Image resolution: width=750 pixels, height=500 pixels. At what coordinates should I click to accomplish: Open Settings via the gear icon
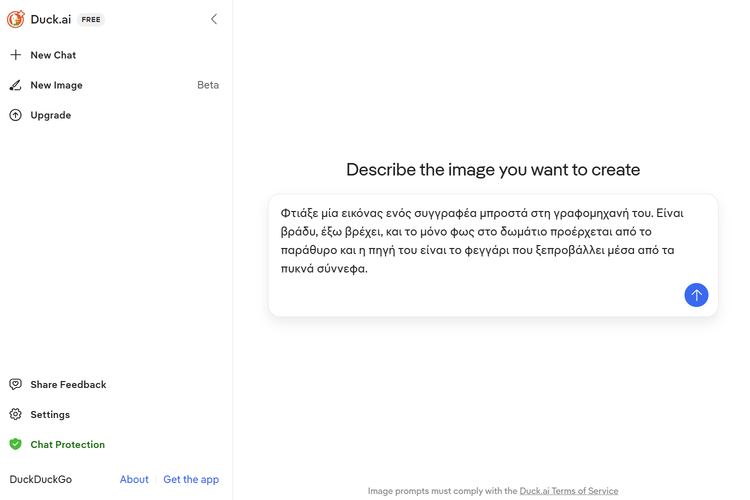[15, 414]
